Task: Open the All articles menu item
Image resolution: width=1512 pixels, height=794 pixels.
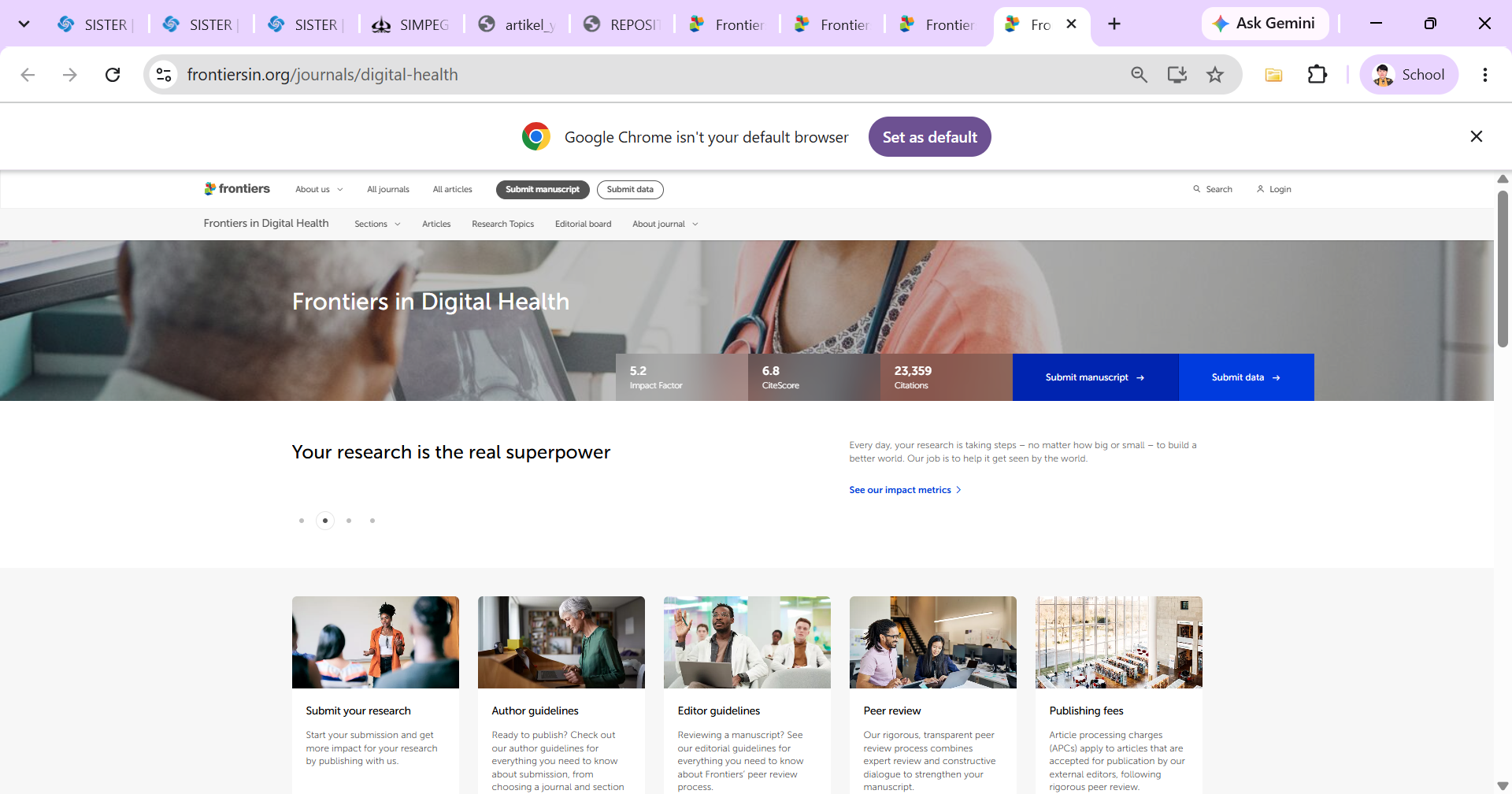Action: [453, 189]
